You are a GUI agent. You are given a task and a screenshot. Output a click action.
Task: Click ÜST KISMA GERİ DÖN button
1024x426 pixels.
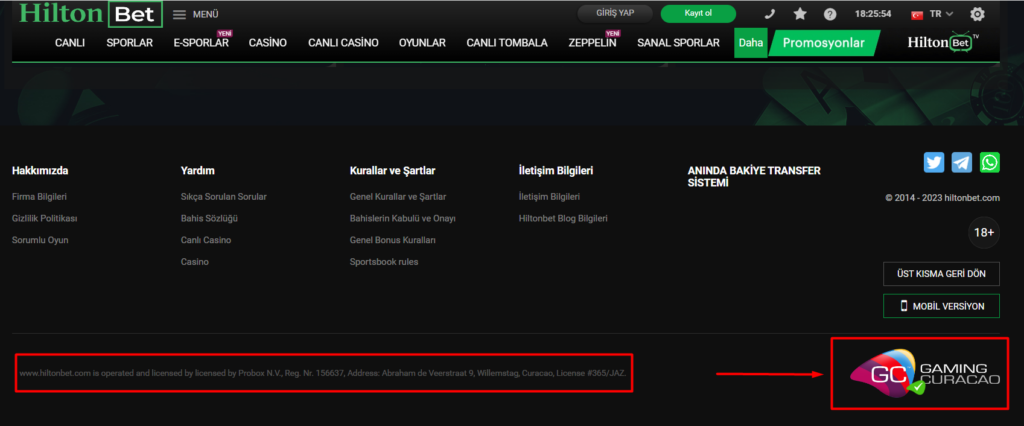(x=941, y=274)
